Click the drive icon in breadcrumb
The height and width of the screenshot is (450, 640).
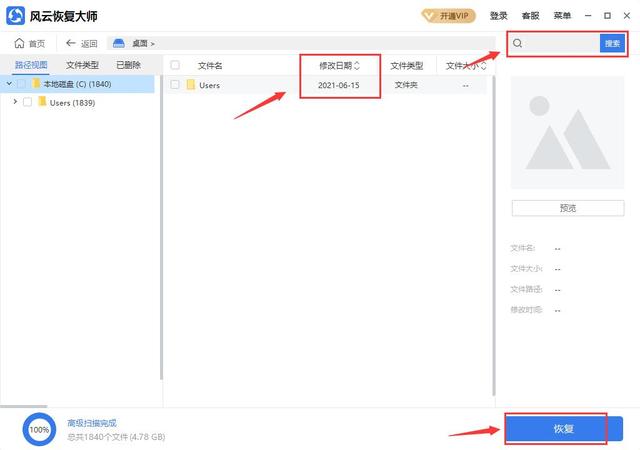119,43
